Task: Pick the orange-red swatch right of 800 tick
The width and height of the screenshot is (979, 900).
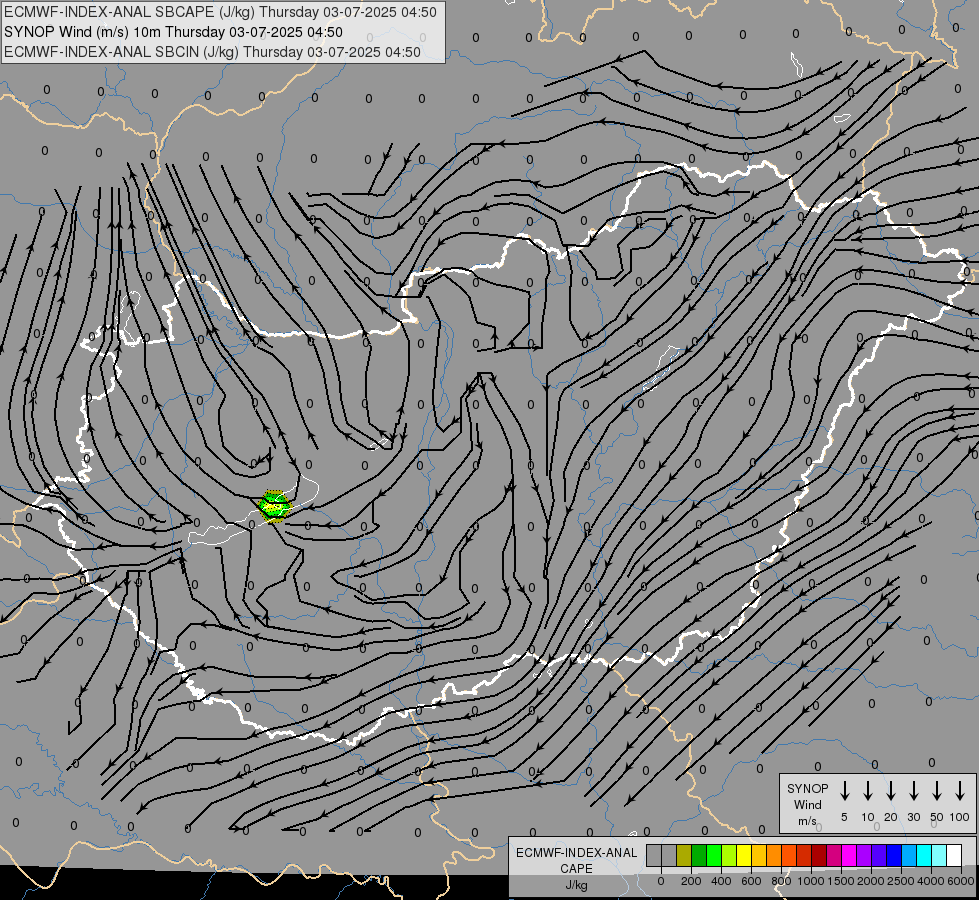Action: (789, 855)
